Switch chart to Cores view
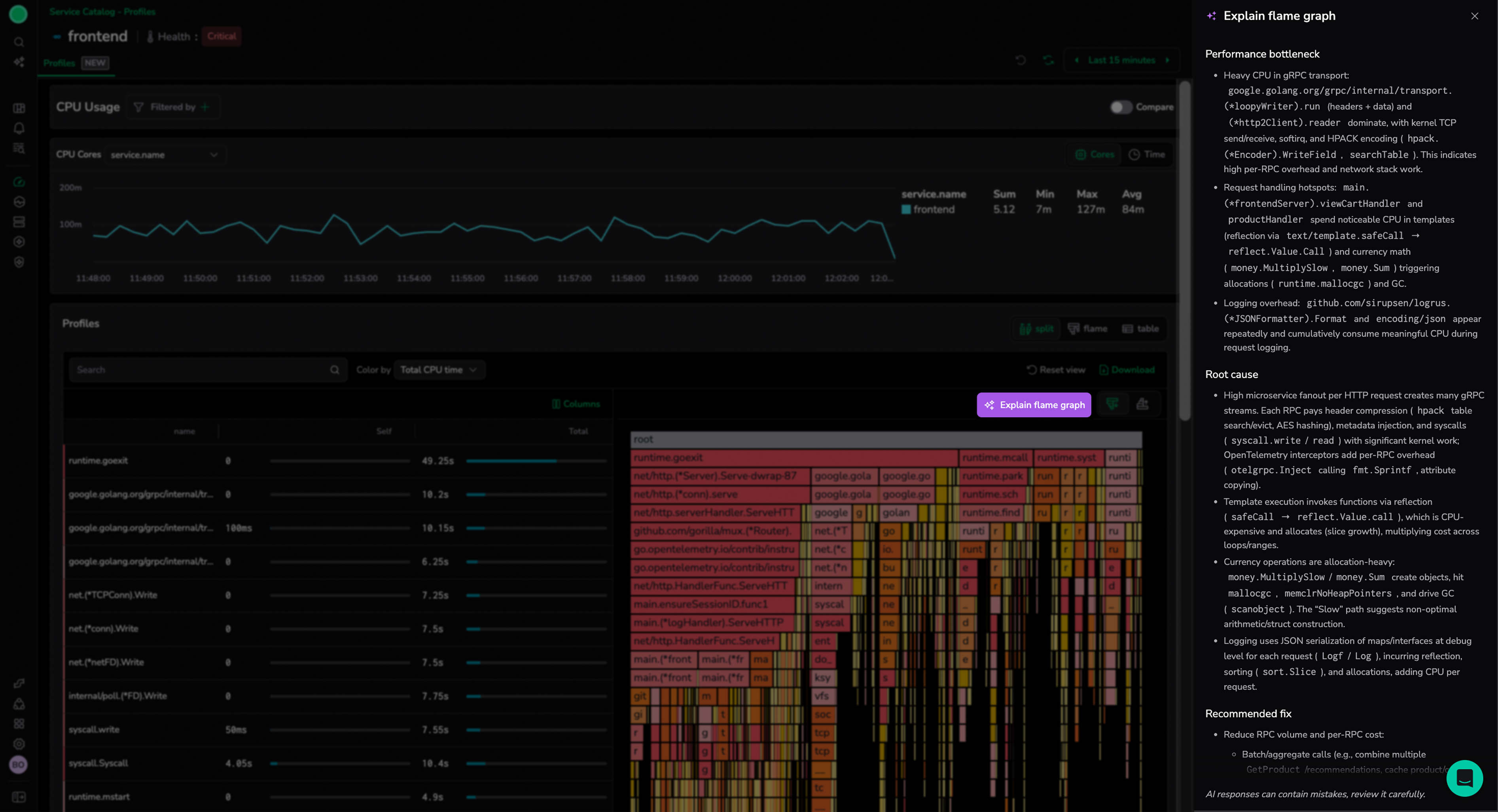The height and width of the screenshot is (812, 1498). pyautogui.click(x=1095, y=155)
